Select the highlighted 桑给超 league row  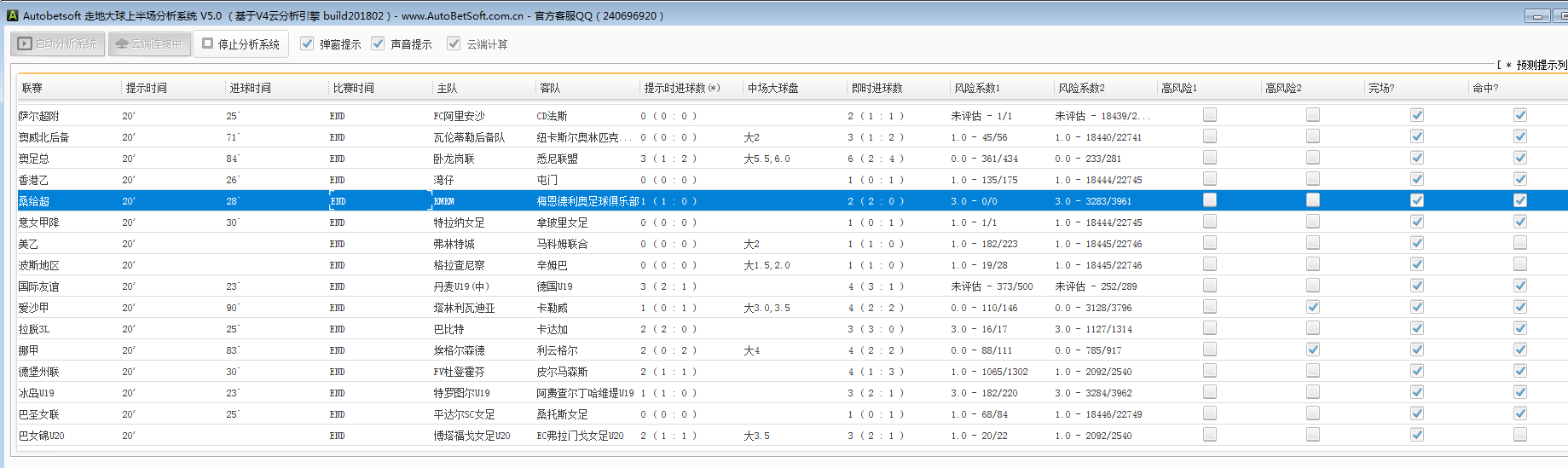[x=34, y=201]
